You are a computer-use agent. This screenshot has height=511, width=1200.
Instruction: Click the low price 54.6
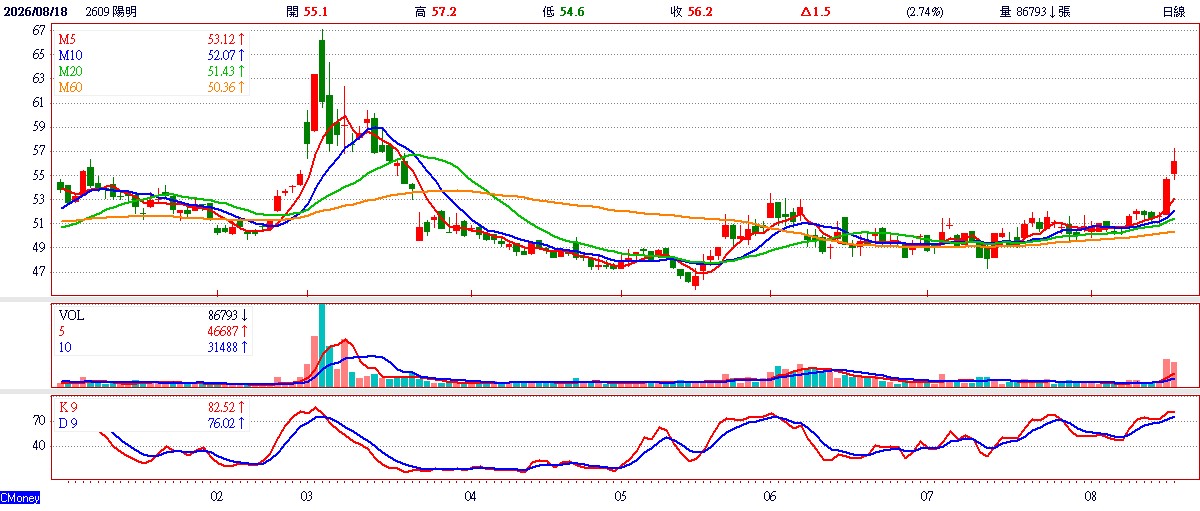click(x=571, y=12)
